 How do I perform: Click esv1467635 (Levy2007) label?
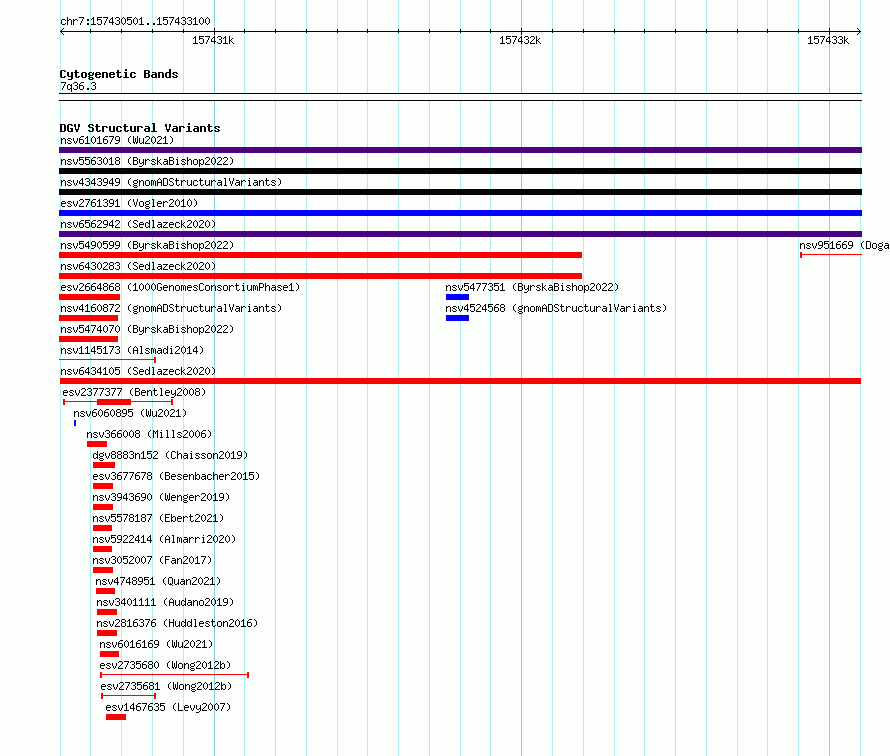[168, 707]
